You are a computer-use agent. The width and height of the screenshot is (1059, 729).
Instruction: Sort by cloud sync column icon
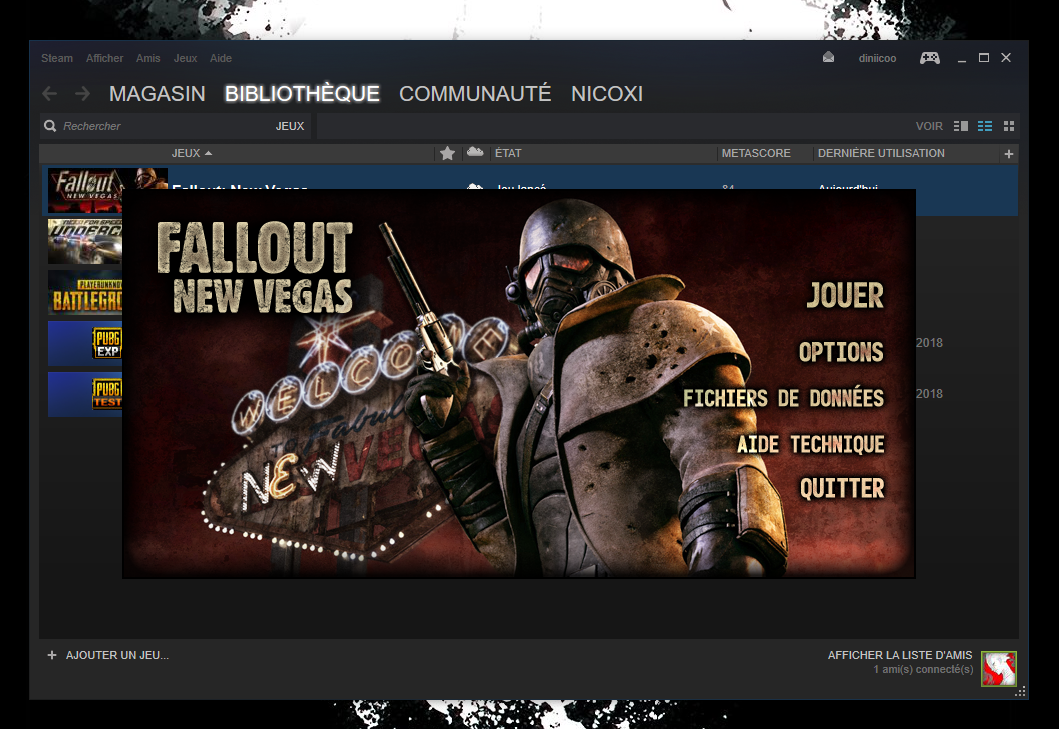coord(475,153)
